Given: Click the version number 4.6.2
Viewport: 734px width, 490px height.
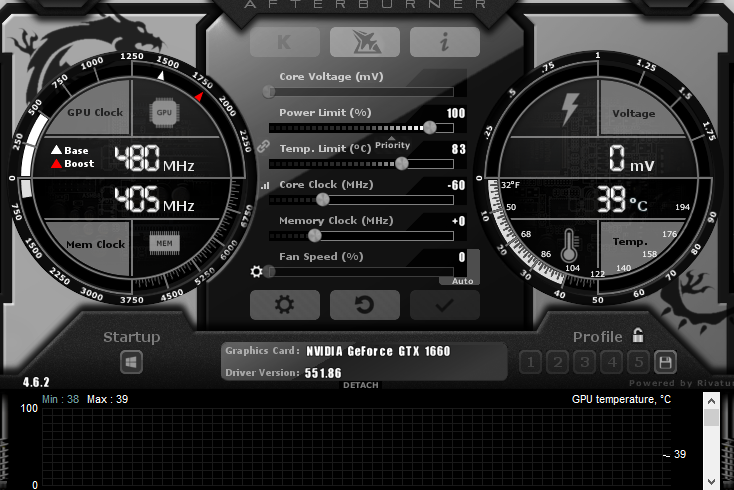Looking at the screenshot, I should pyautogui.click(x=36, y=382).
